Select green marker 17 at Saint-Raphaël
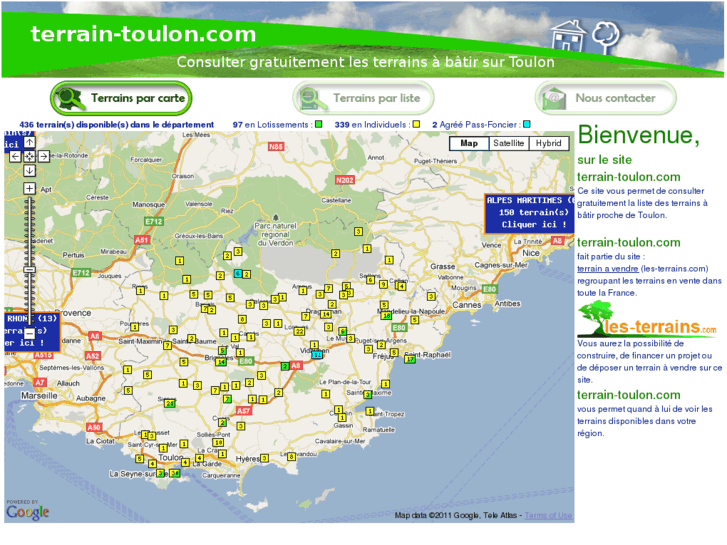This screenshot has width=727, height=545. pyautogui.click(x=410, y=359)
